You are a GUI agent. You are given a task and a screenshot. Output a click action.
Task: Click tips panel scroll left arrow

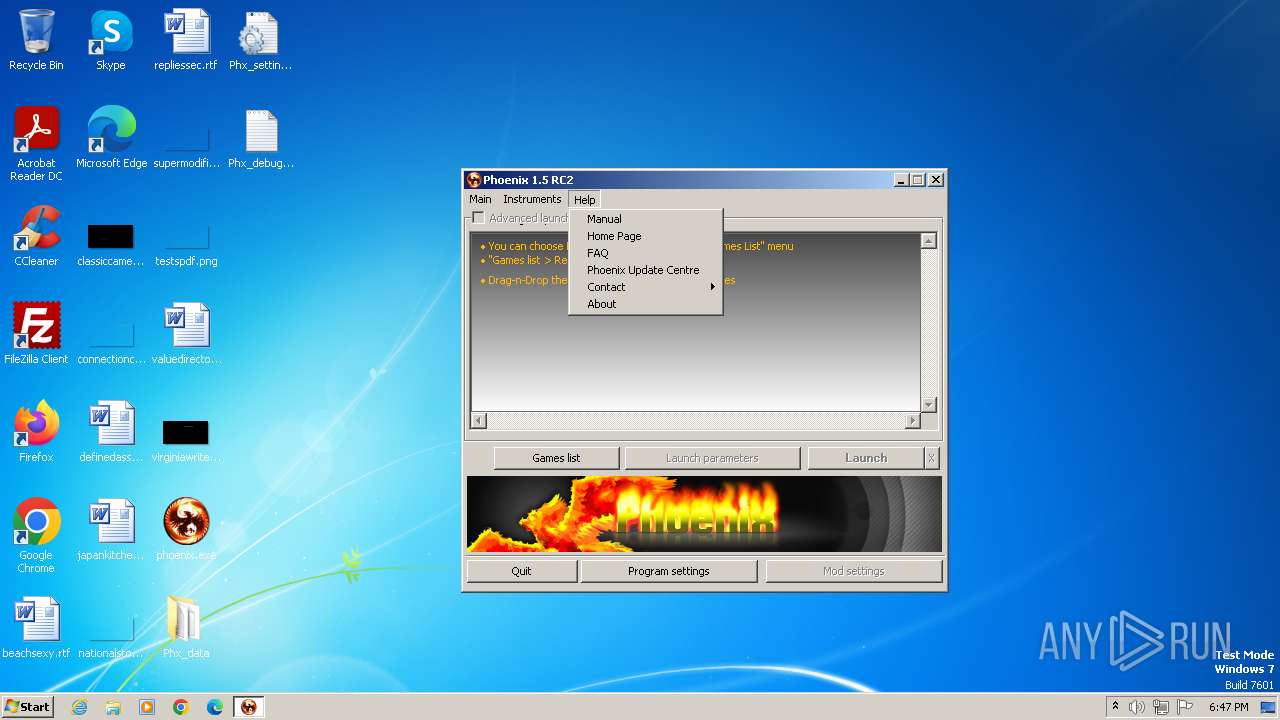tap(478, 421)
